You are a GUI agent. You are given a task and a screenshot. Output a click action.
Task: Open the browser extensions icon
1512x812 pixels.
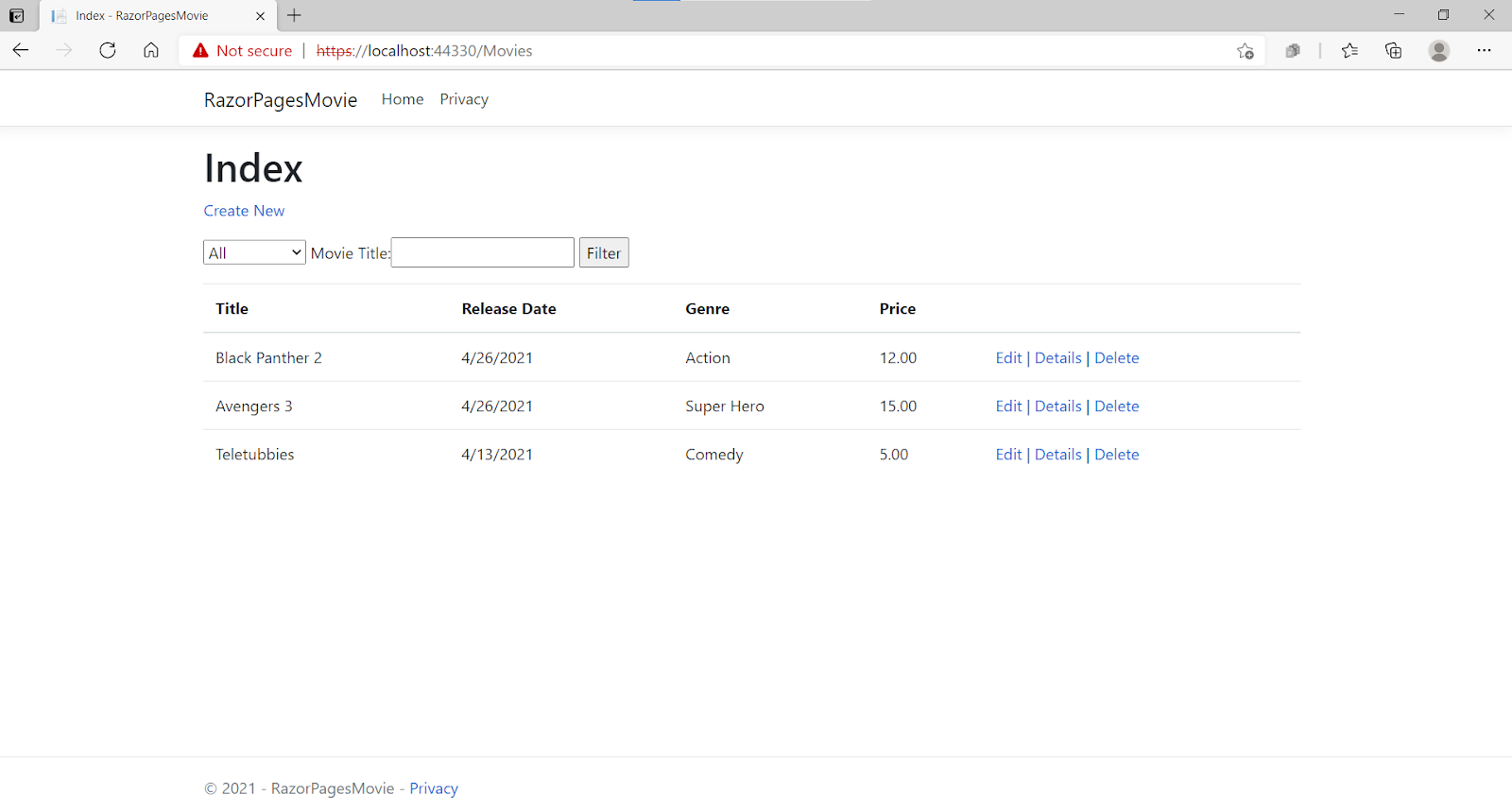1293,51
